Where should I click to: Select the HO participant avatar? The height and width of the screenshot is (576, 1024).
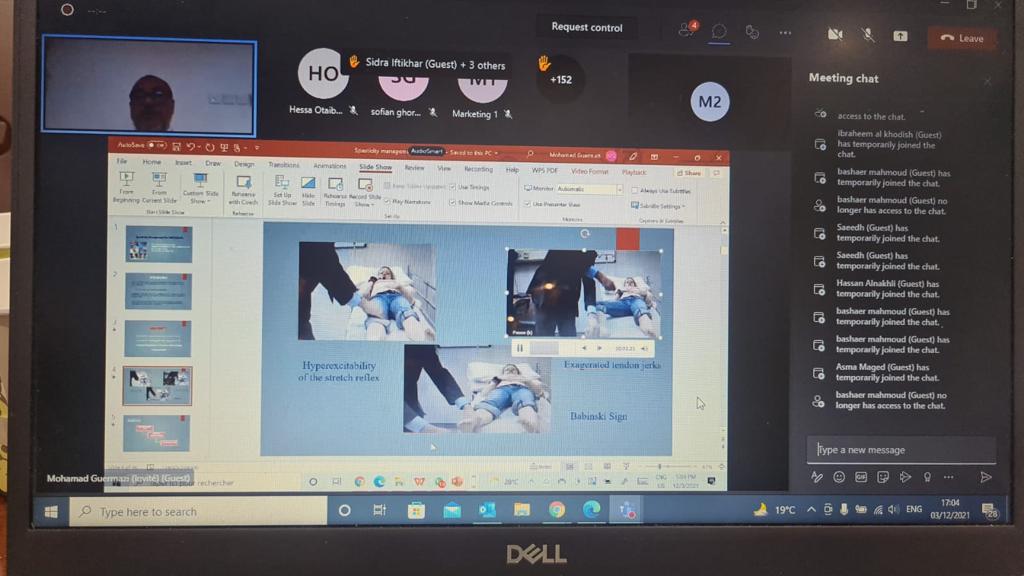(323, 73)
